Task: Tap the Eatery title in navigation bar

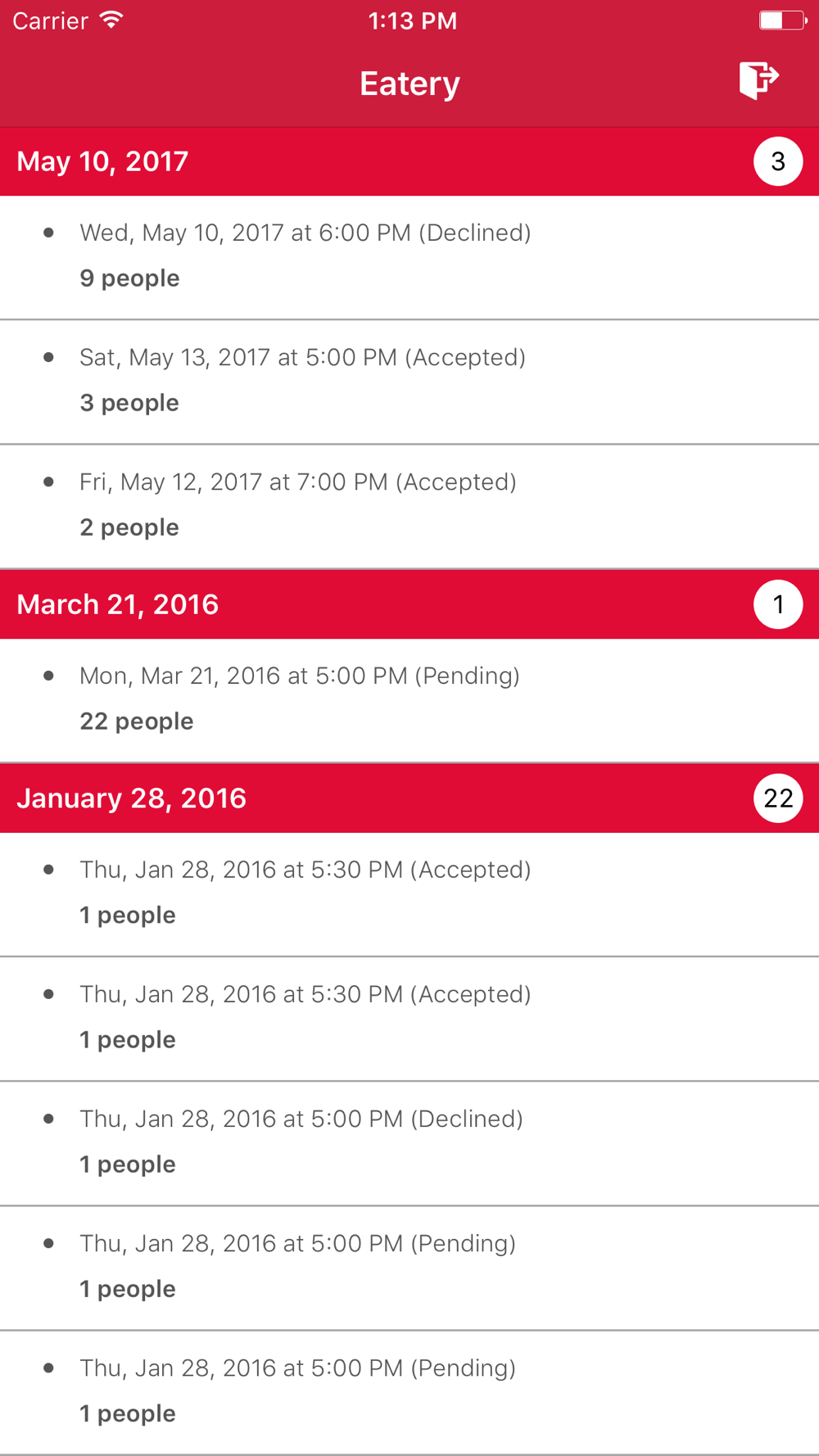Action: tap(409, 84)
